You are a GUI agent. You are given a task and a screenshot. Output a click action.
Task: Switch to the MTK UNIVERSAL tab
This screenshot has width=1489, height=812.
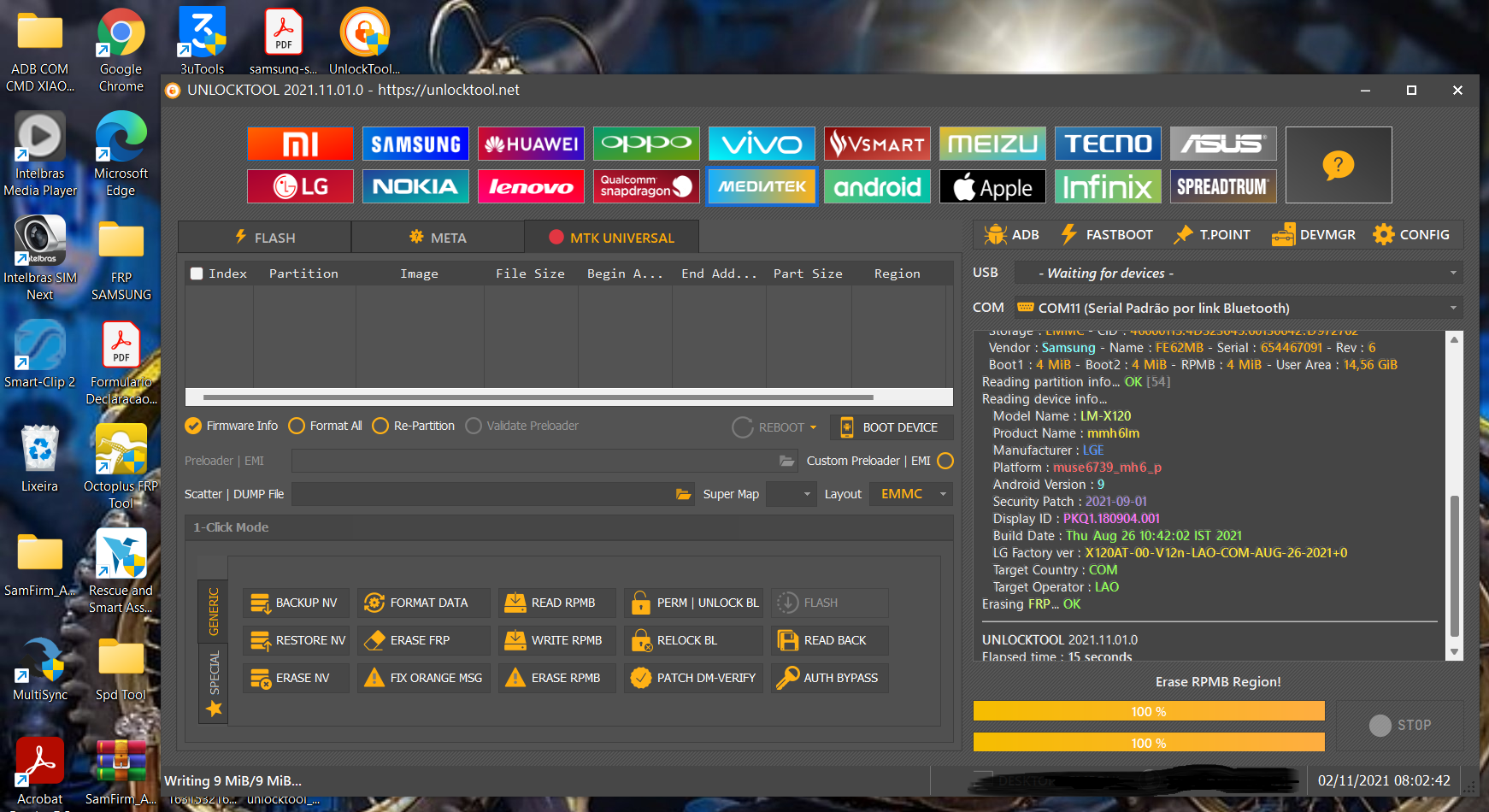[611, 238]
